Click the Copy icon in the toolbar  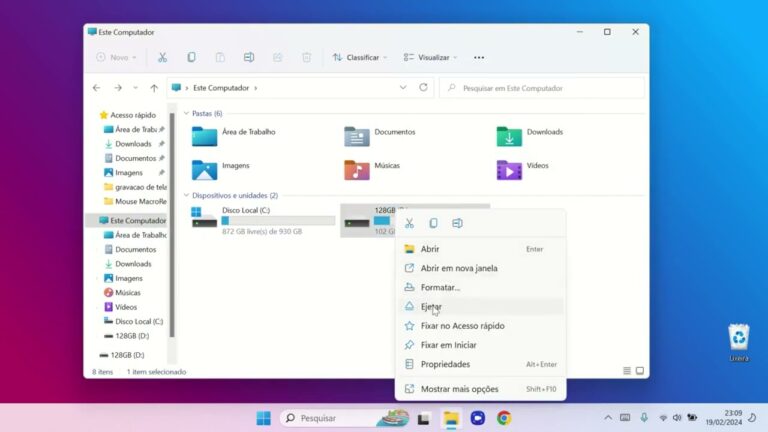[x=192, y=57]
